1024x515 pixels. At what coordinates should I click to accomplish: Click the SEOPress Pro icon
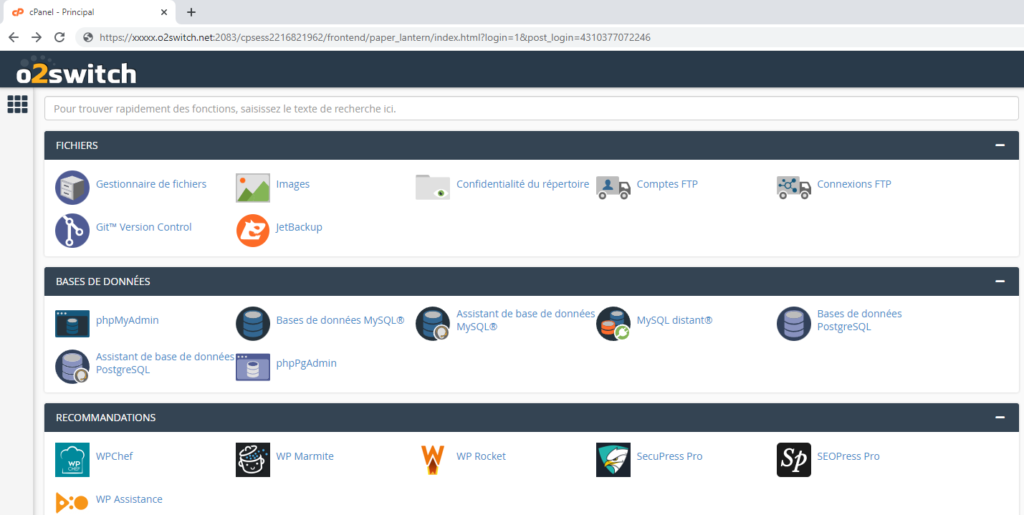793,460
